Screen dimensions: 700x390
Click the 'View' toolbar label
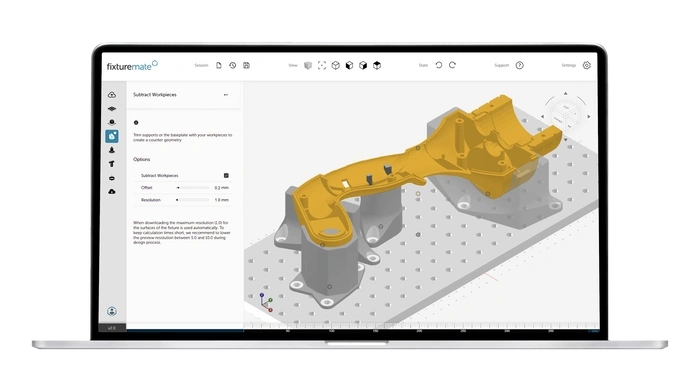pyautogui.click(x=292, y=65)
